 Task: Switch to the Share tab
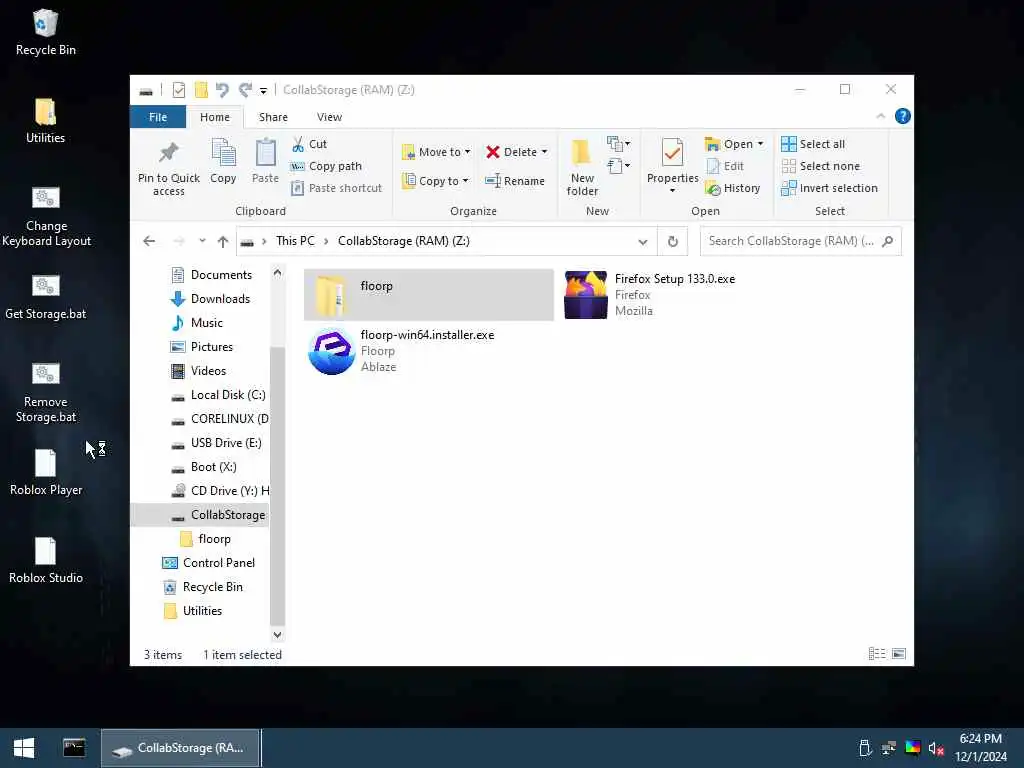click(x=273, y=117)
